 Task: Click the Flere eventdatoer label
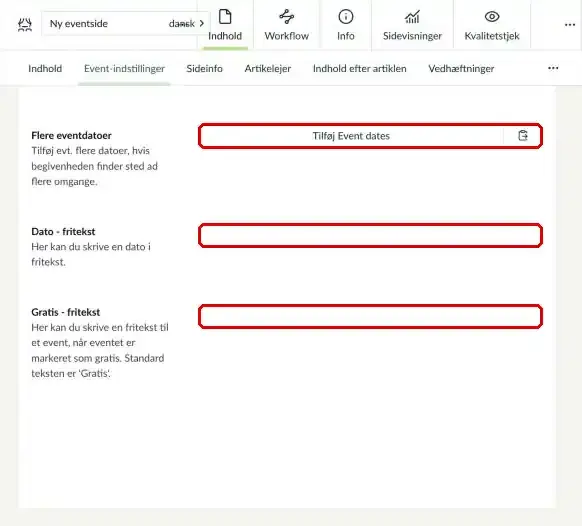pos(71,135)
